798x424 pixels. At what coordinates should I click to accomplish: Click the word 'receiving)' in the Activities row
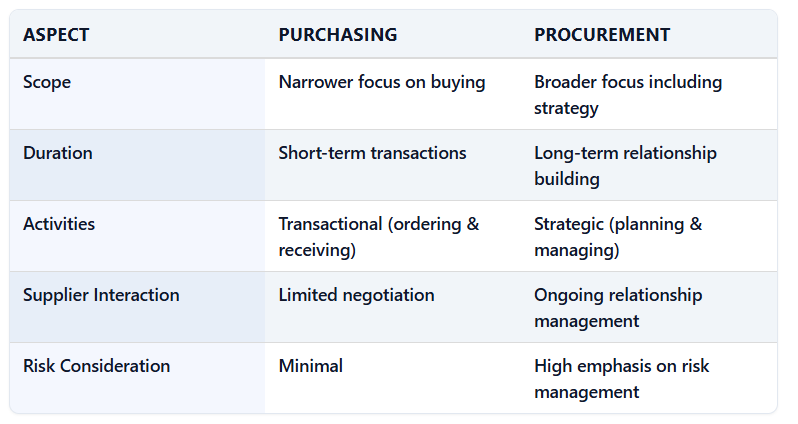pyautogui.click(x=317, y=250)
